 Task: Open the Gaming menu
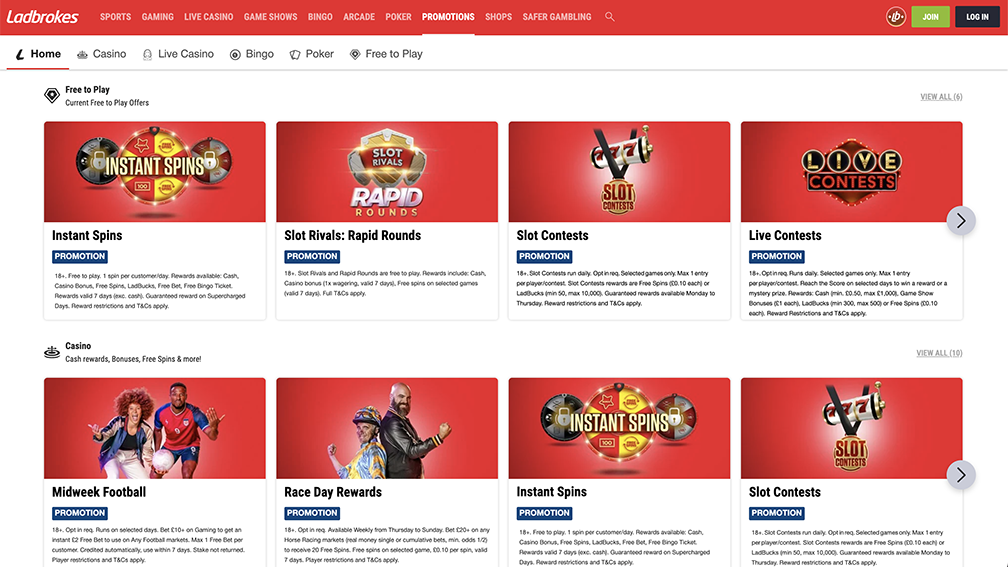[x=158, y=17]
